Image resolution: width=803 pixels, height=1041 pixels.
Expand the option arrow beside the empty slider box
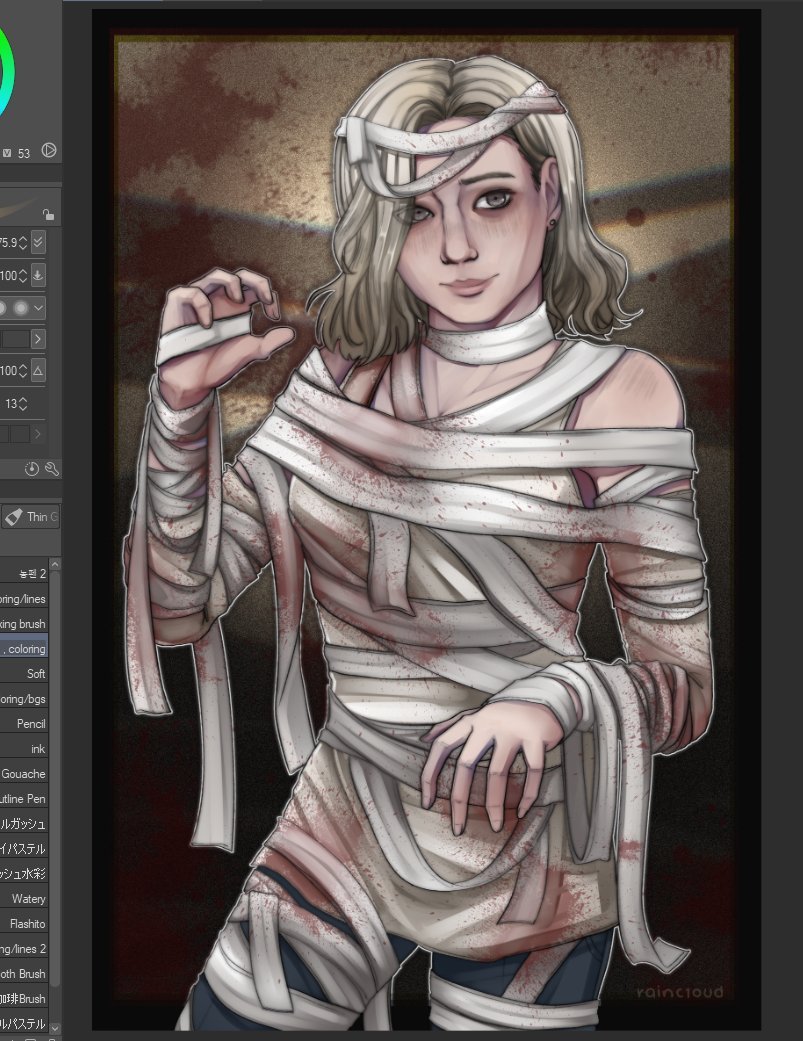pyautogui.click(x=38, y=339)
